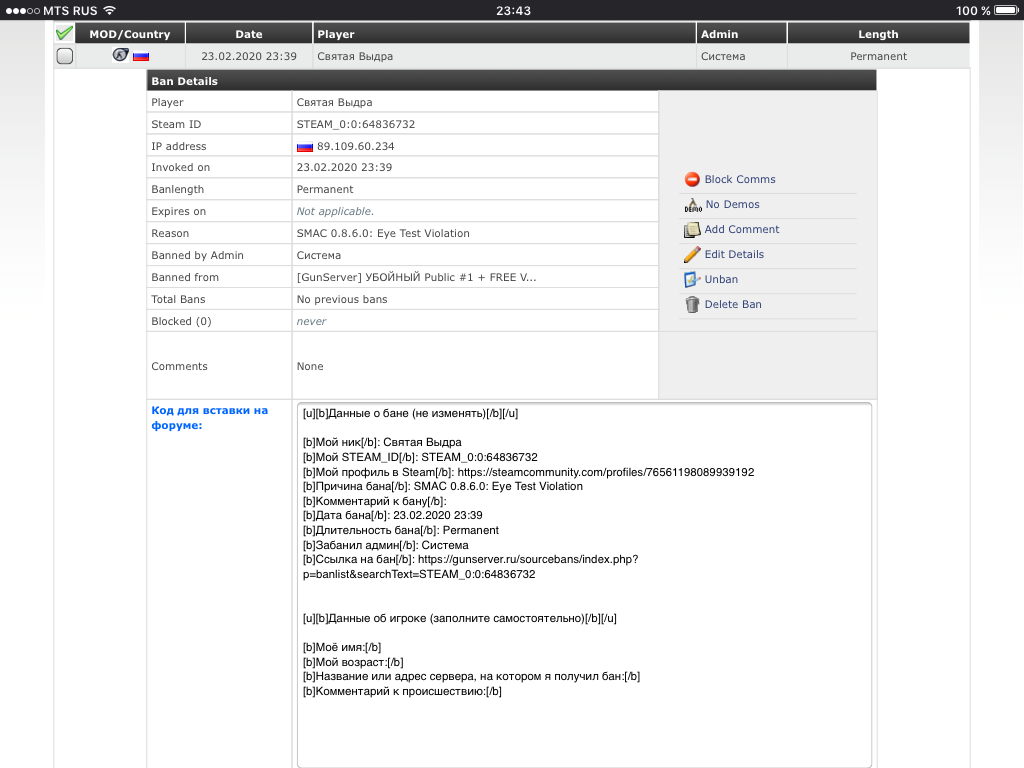Click the No Demos icon
1024x768 pixels.
(x=692, y=205)
